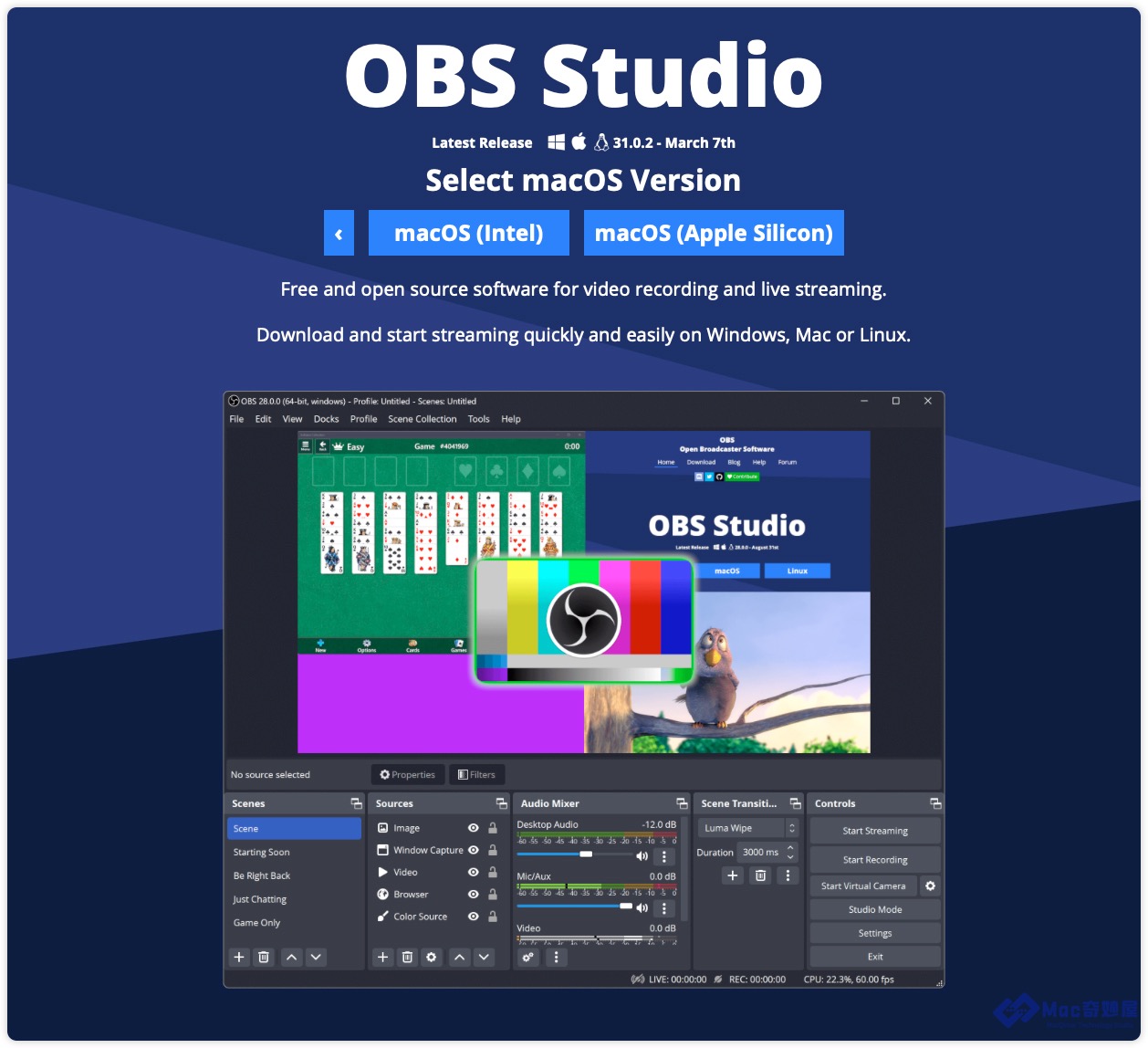Open the Help menu in OBS window
Image resolution: width=1148 pixels, height=1048 pixels.
511,419
